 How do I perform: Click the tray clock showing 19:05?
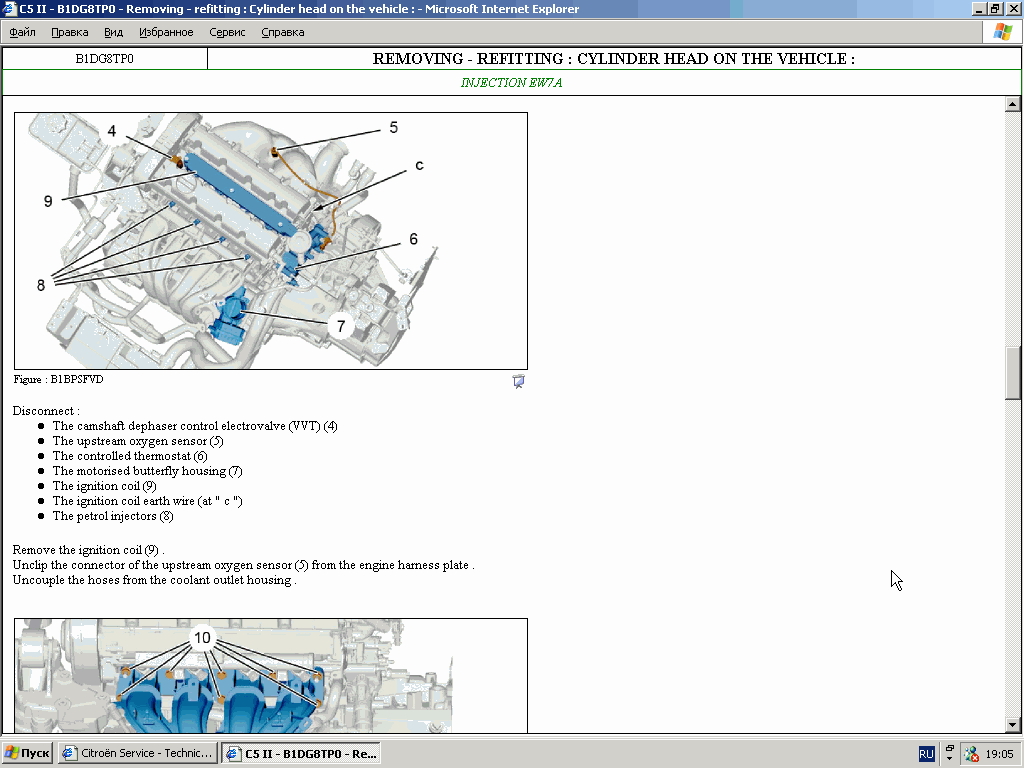(999, 754)
